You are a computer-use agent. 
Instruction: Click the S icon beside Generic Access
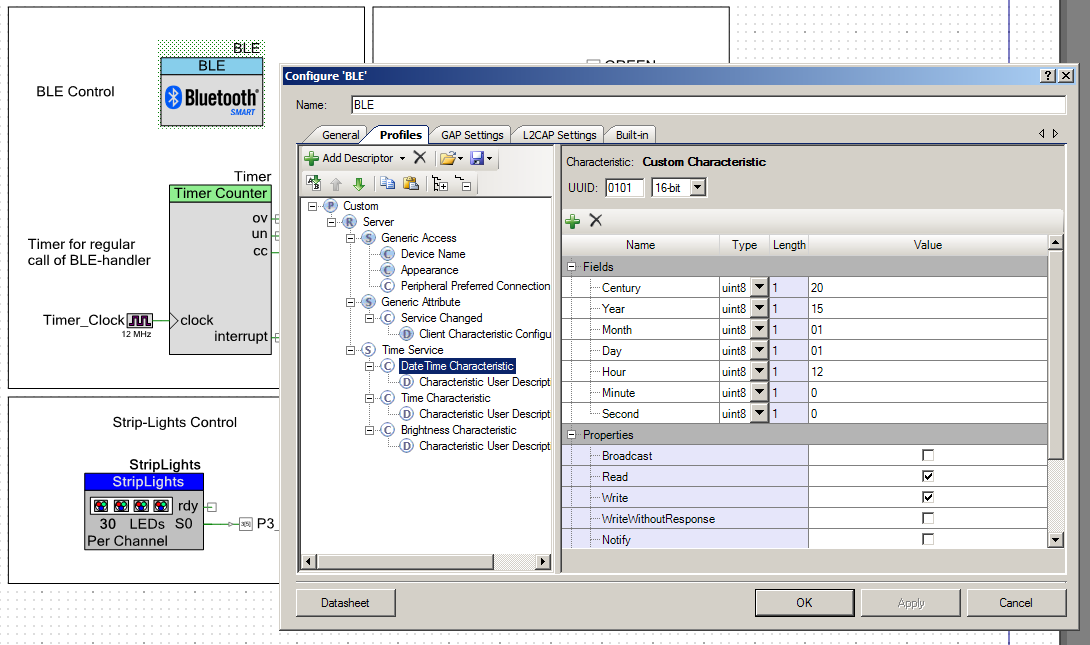tap(368, 238)
